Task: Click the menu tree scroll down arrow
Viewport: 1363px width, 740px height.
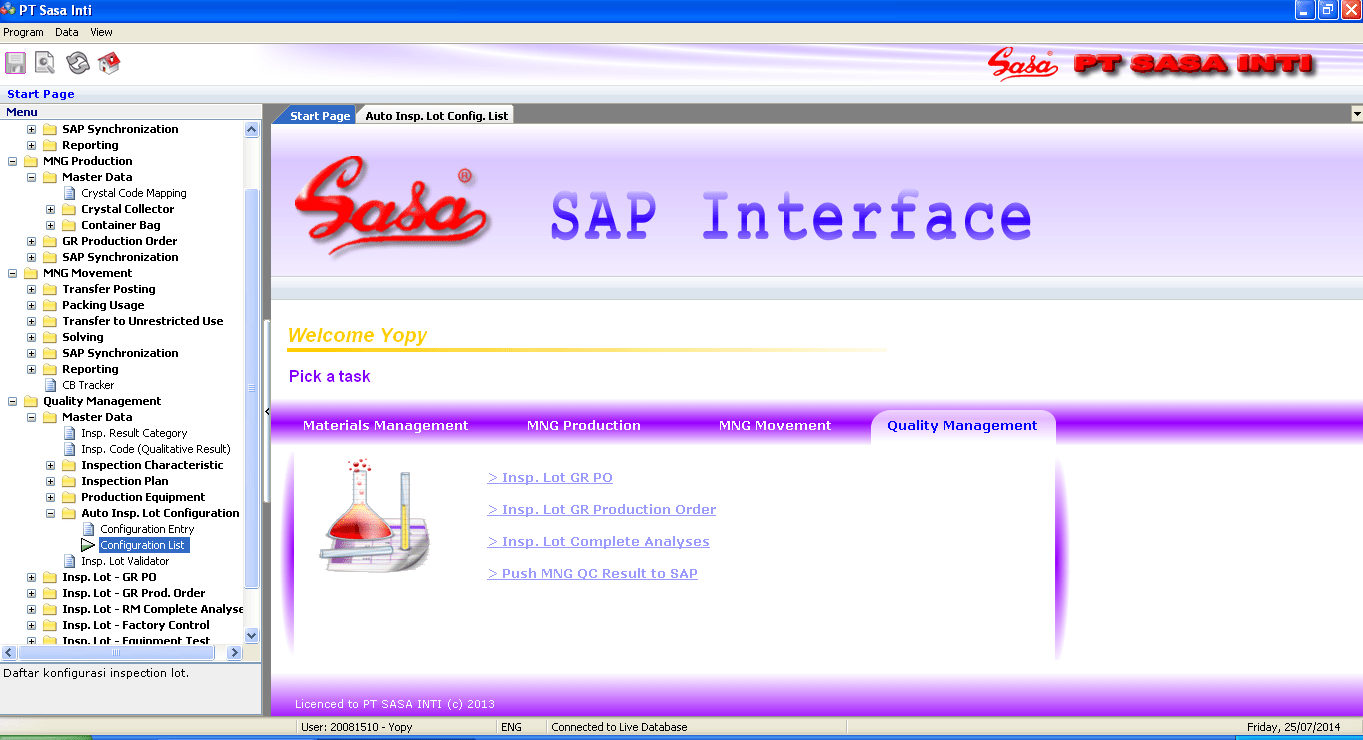Action: [251, 635]
